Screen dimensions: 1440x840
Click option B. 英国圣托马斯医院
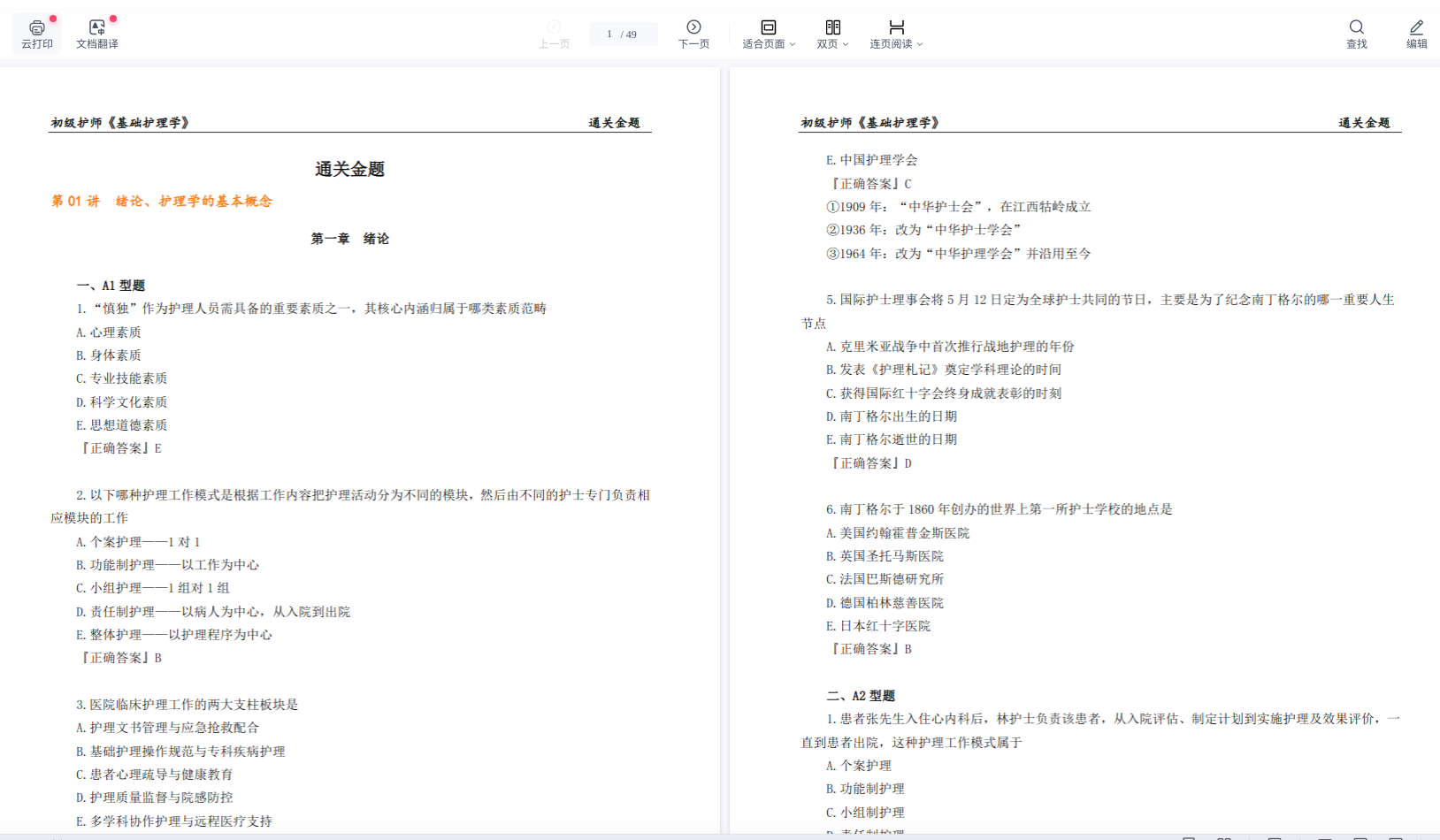pyautogui.click(x=885, y=556)
